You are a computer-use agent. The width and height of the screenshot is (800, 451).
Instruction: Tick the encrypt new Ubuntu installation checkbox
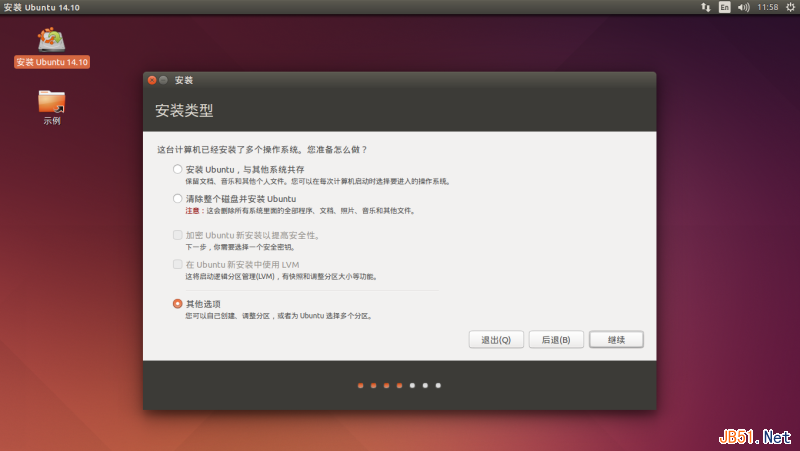(177, 235)
